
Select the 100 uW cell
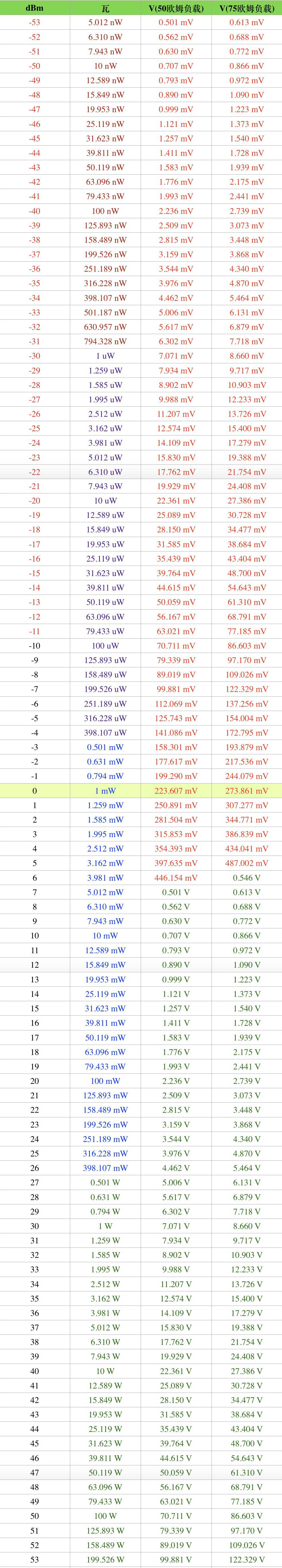click(105, 646)
